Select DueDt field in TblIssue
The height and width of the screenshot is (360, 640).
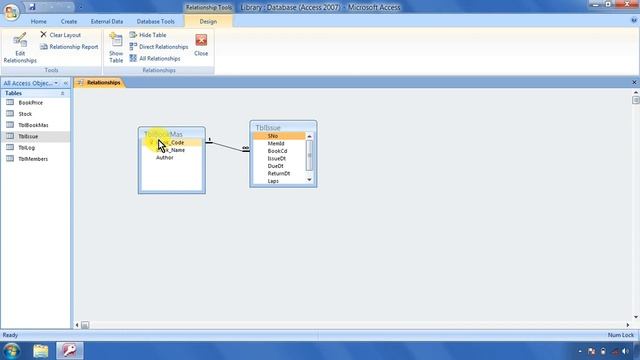pyautogui.click(x=279, y=166)
